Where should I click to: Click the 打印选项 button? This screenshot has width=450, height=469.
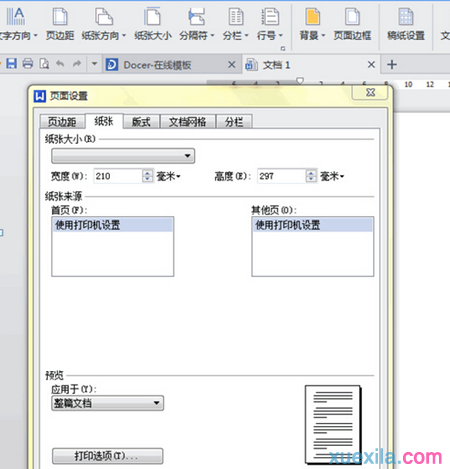pyautogui.click(x=107, y=456)
